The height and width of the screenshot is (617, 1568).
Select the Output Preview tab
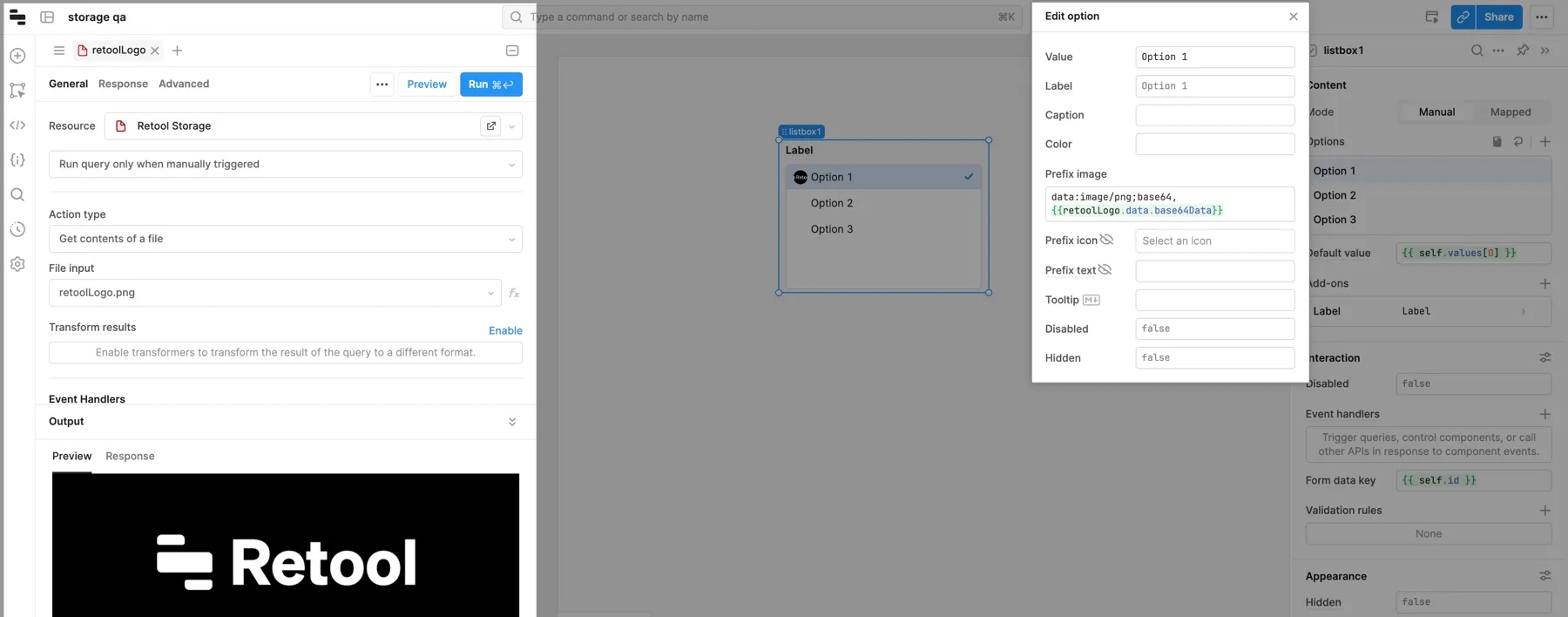click(x=71, y=456)
